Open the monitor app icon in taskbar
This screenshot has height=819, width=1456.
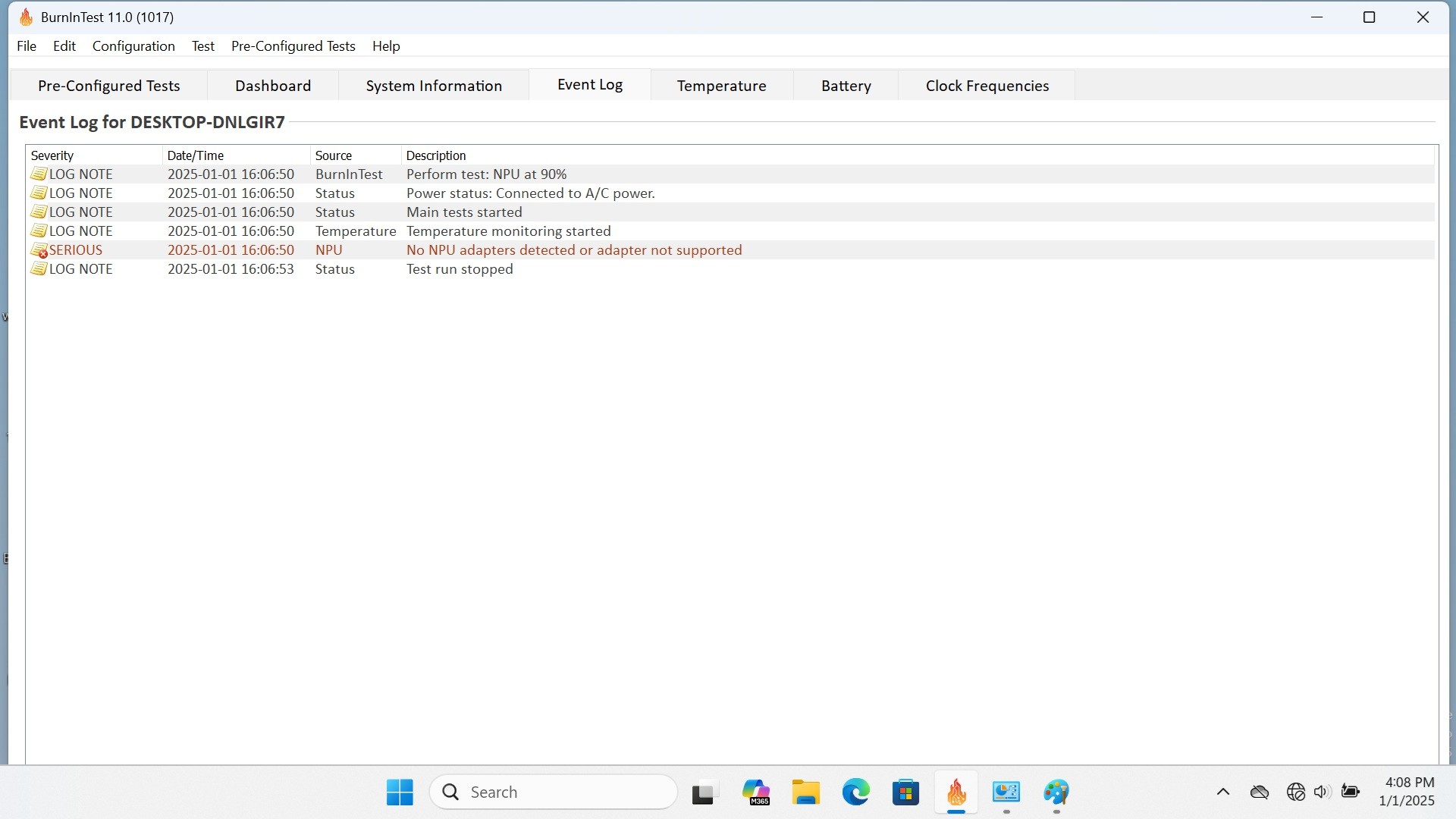point(1006,792)
